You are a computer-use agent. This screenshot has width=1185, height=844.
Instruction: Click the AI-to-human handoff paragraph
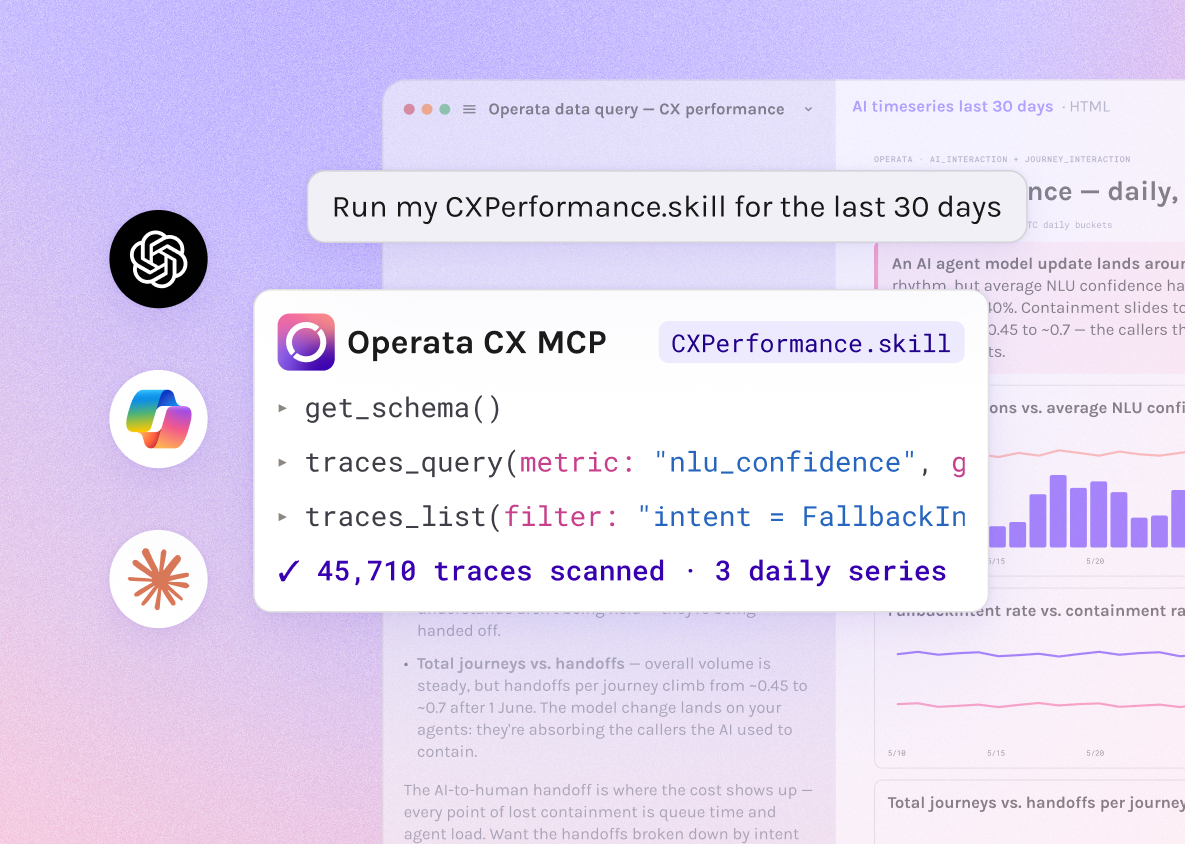608,812
